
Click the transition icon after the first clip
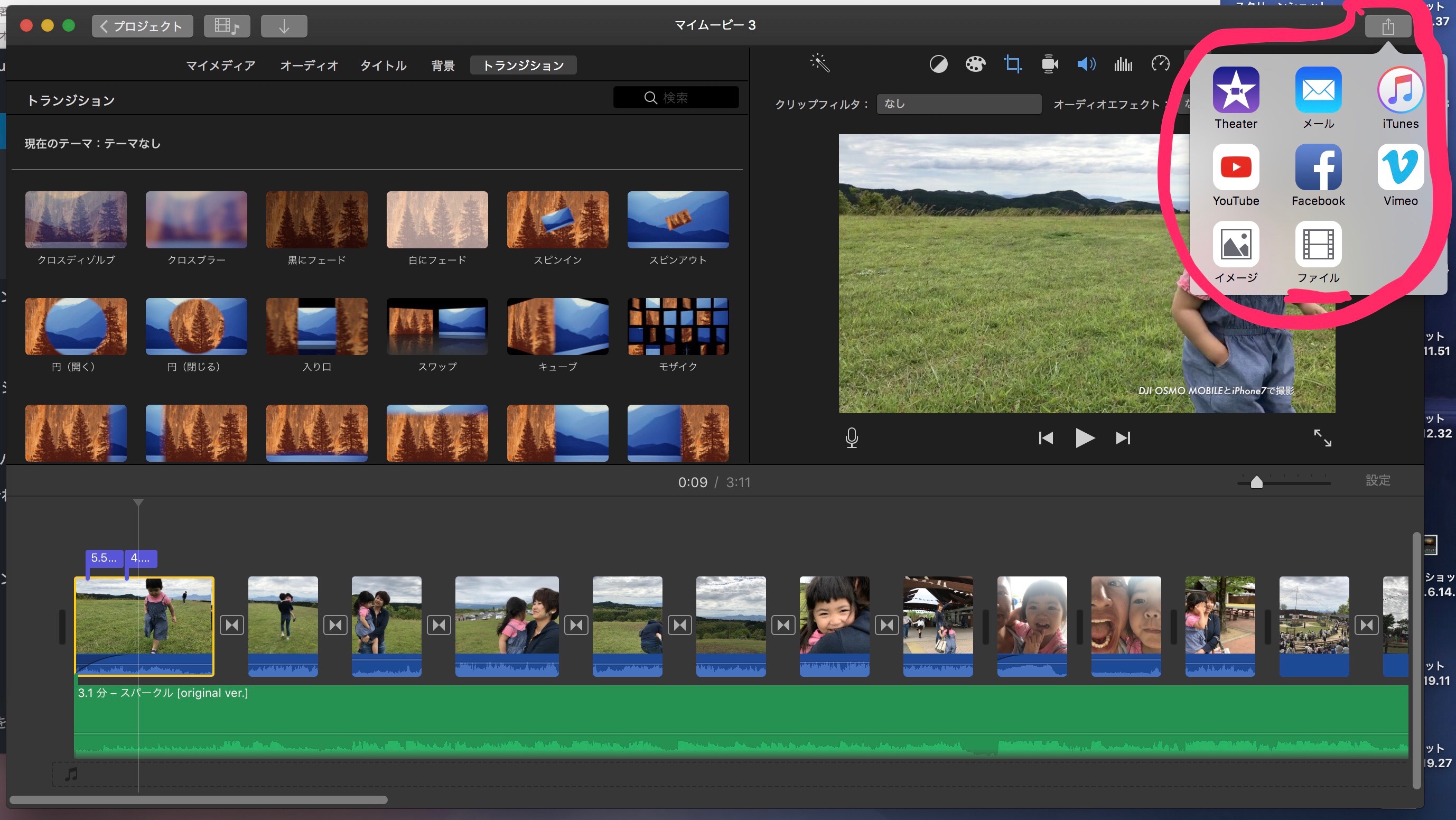[232, 625]
